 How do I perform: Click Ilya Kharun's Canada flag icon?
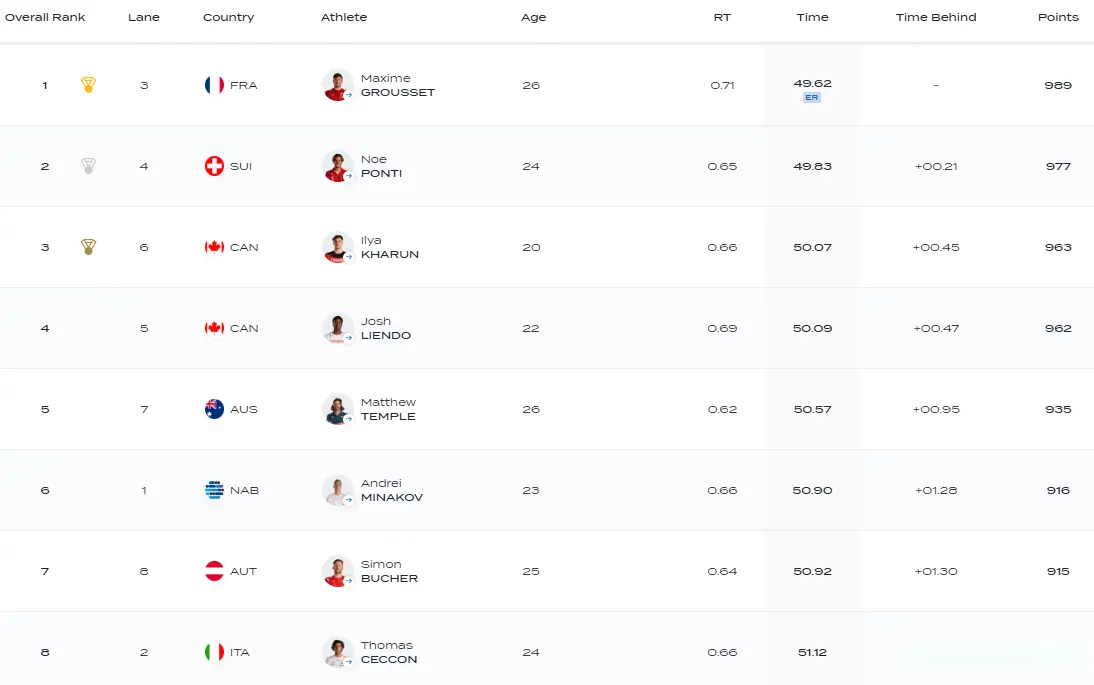tap(214, 247)
